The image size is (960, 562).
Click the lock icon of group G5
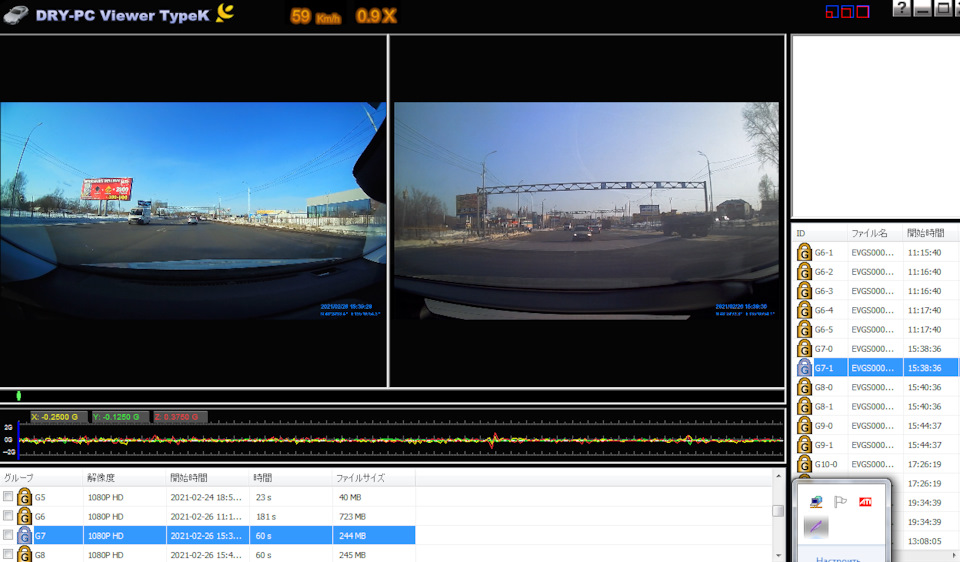(24, 497)
